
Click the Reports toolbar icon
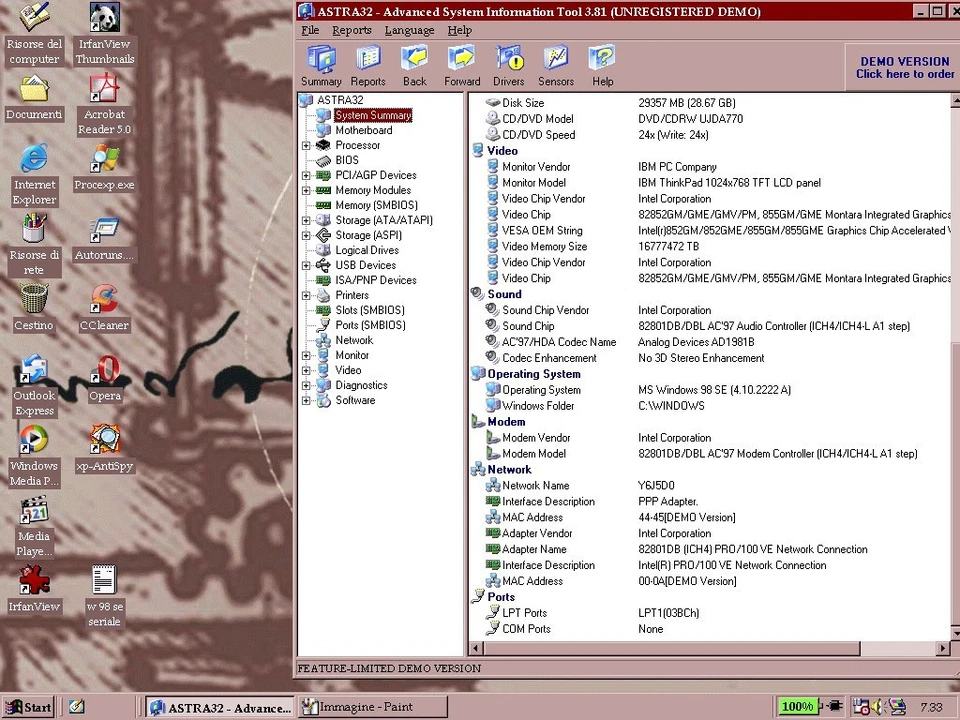(367, 63)
